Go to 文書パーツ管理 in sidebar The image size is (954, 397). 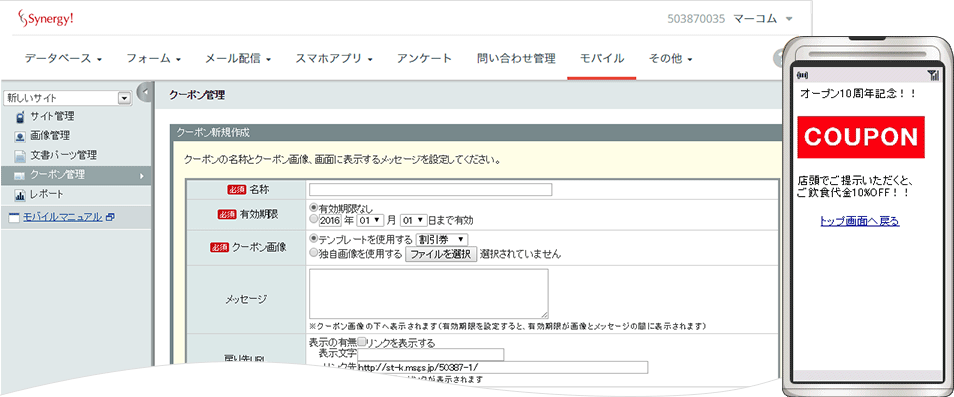tap(63, 156)
